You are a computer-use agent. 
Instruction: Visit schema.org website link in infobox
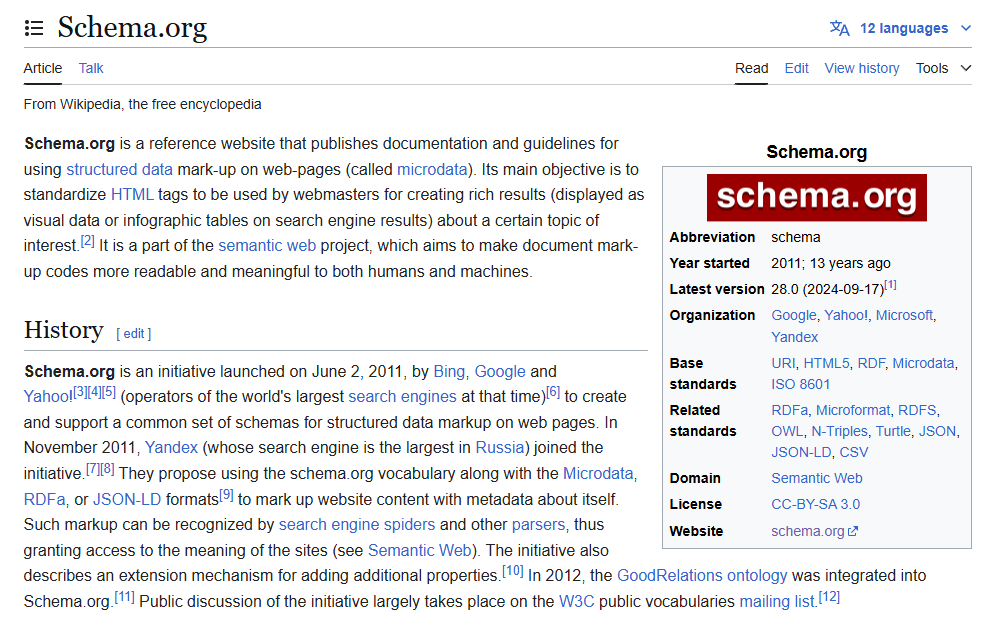point(808,531)
